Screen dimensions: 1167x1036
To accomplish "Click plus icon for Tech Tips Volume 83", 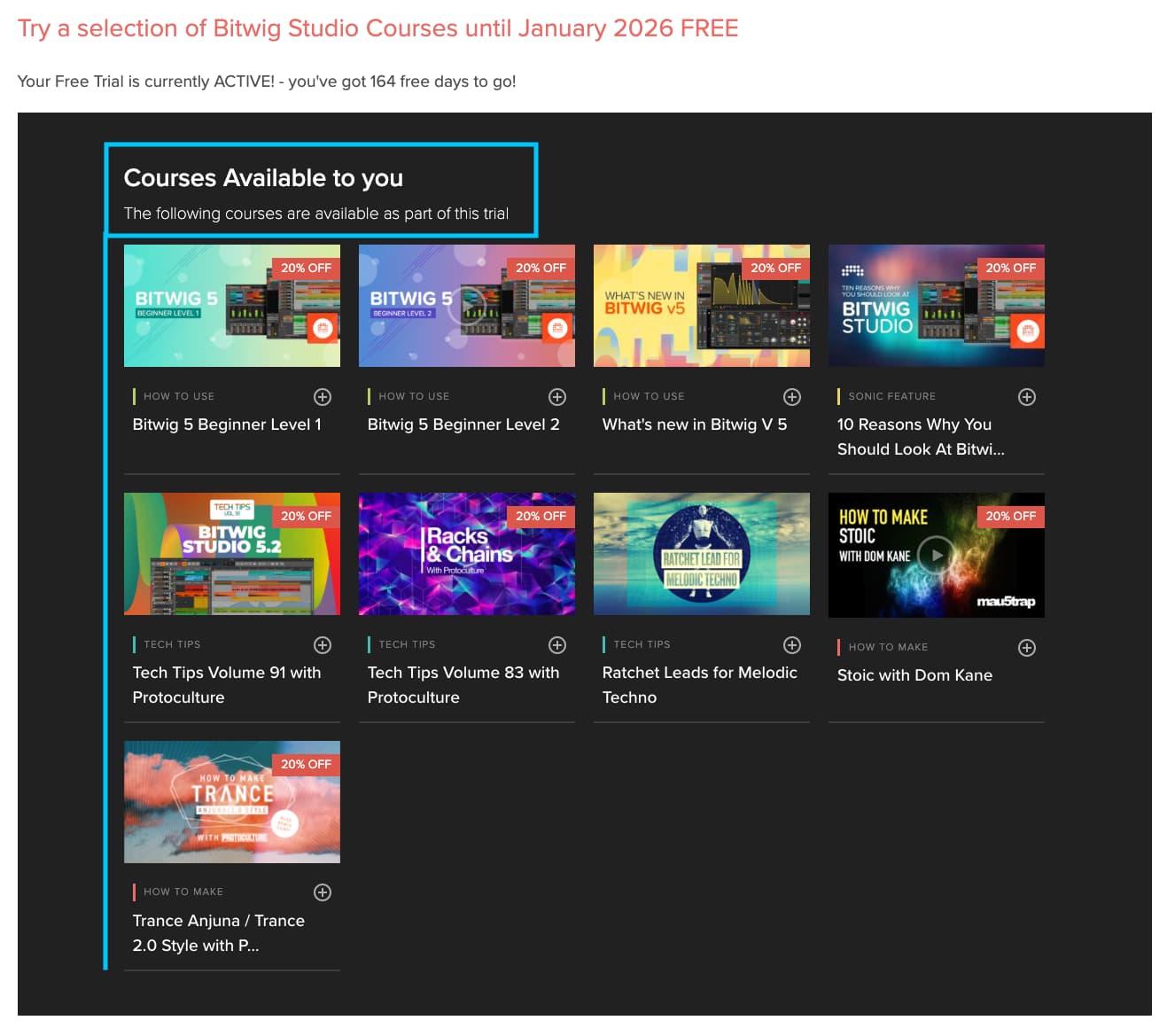I will [557, 645].
